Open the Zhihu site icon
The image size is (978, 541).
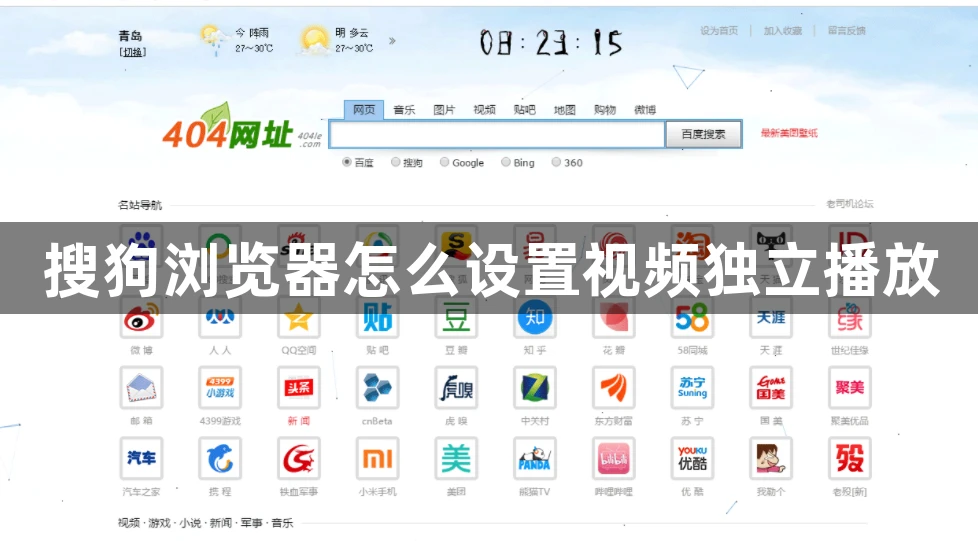coord(535,319)
